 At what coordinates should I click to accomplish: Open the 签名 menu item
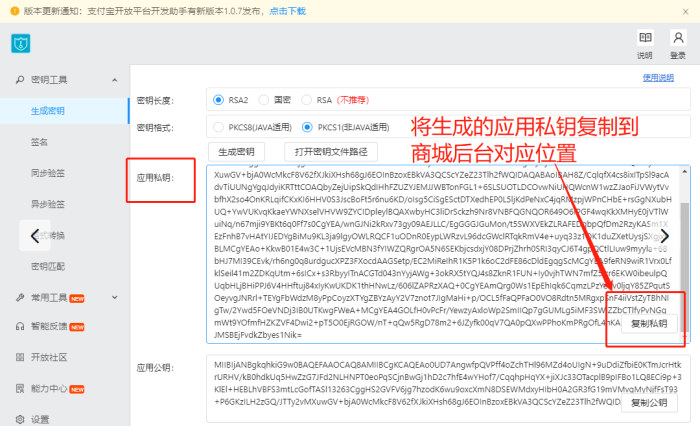(39, 142)
